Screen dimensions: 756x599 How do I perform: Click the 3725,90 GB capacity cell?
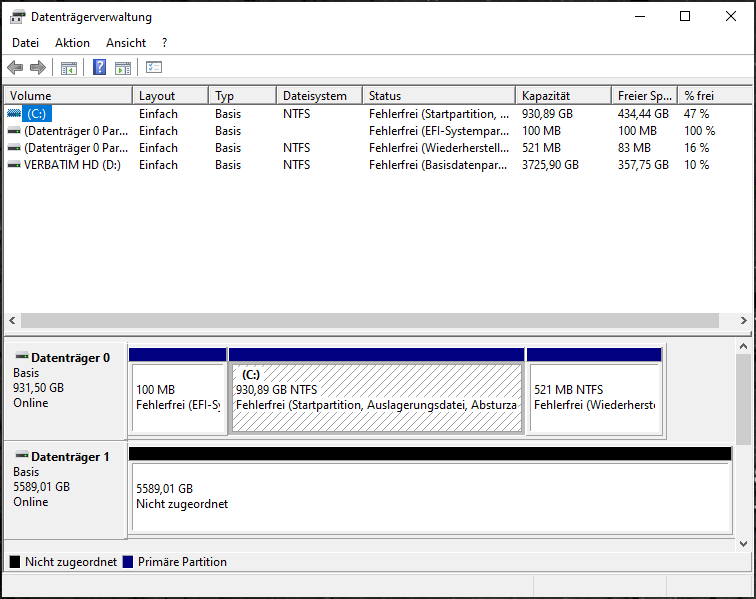point(550,164)
